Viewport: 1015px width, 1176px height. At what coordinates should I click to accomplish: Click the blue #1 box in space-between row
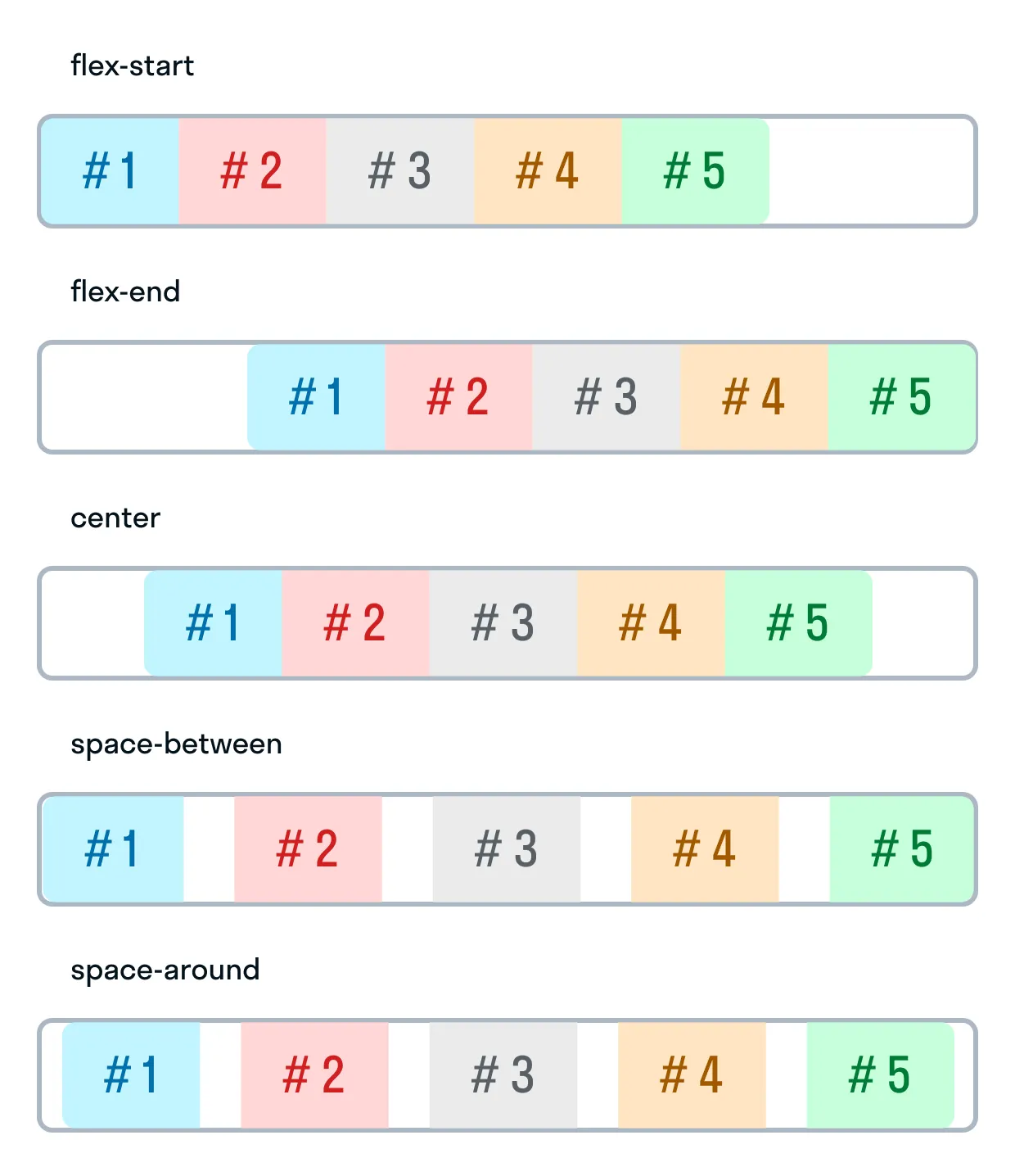[x=113, y=849]
